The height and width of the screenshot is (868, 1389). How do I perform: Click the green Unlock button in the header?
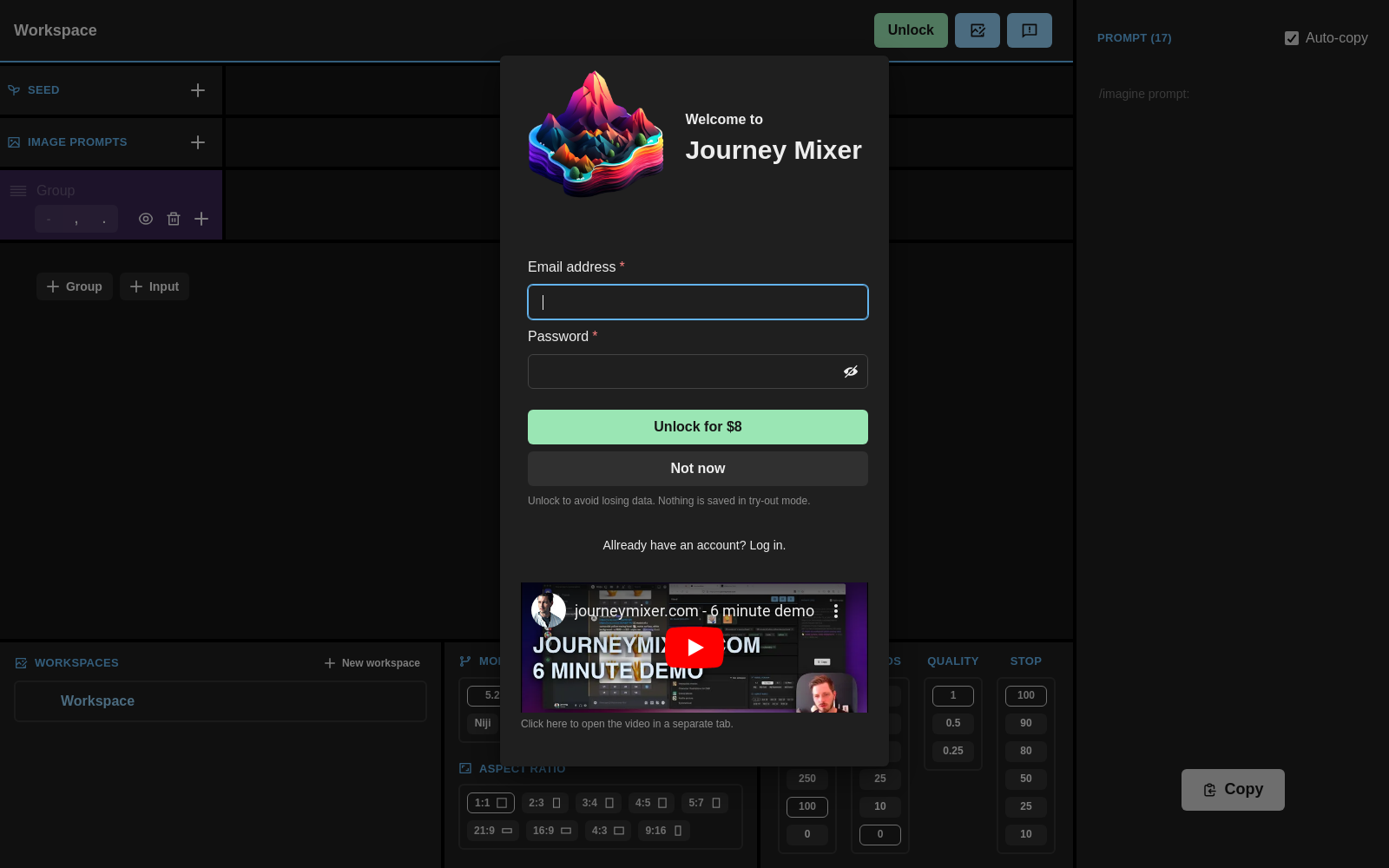pos(911,30)
